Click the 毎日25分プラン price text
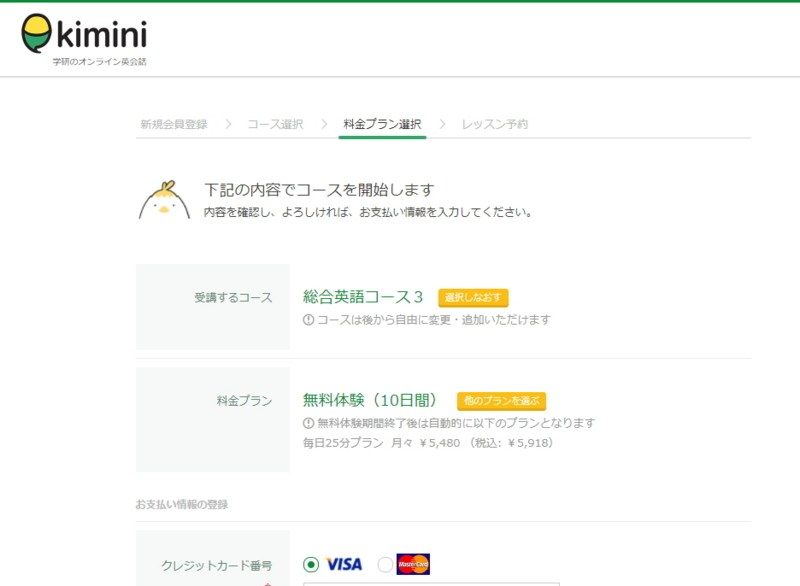Viewport: 800px width, 586px height. click(x=428, y=443)
